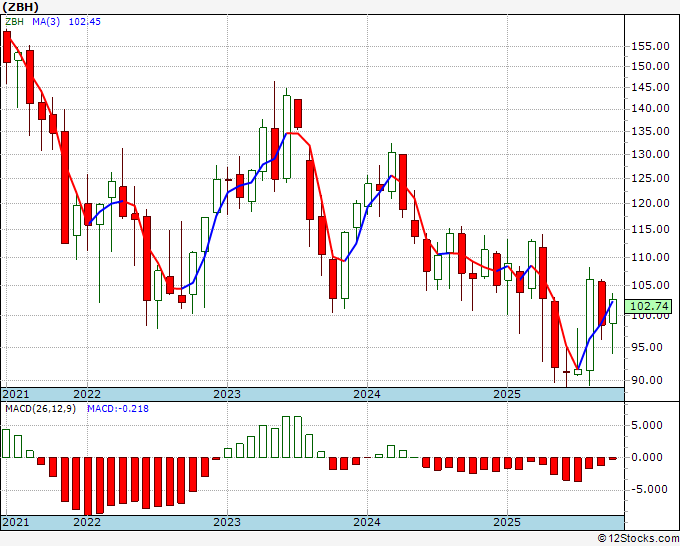The image size is (680, 546).
Task: Click 2024 on the price chart time axis
Action: pyautogui.click(x=367, y=394)
